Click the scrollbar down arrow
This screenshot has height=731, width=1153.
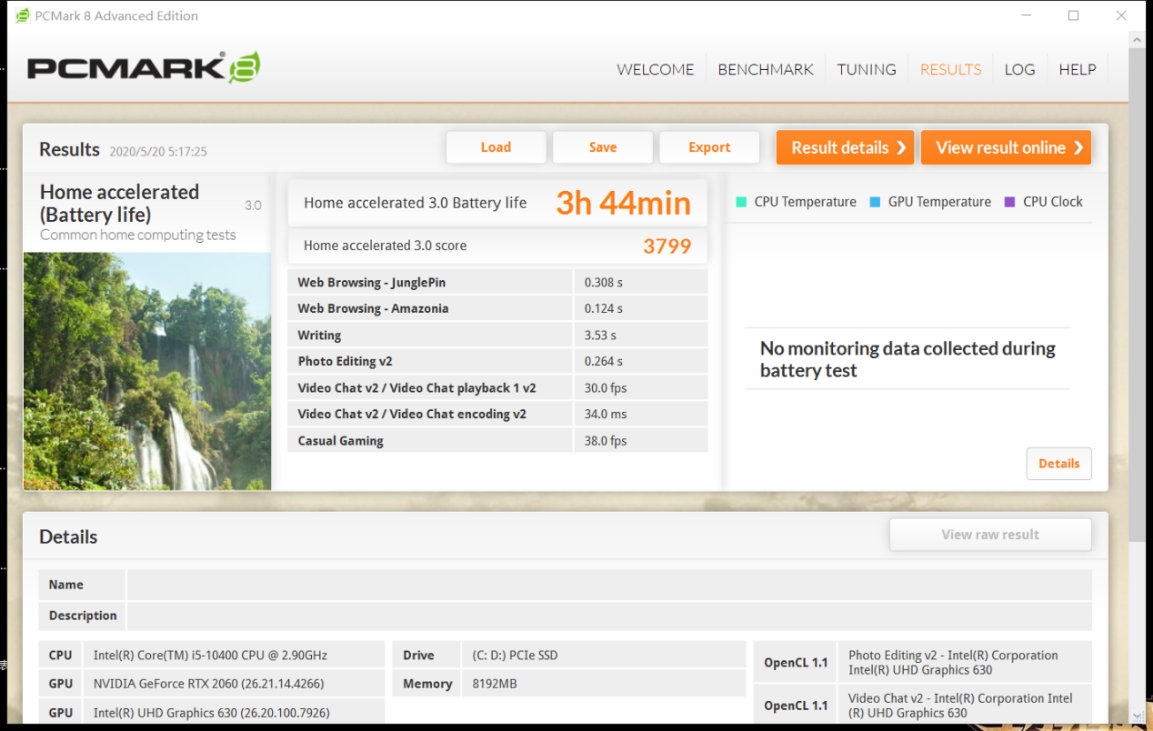(x=1138, y=716)
